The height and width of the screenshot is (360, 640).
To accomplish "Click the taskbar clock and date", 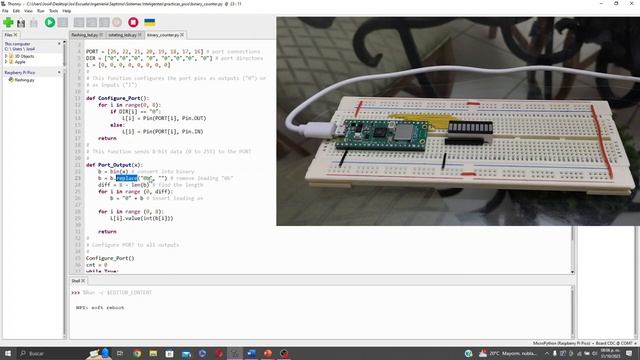I will tap(609, 353).
